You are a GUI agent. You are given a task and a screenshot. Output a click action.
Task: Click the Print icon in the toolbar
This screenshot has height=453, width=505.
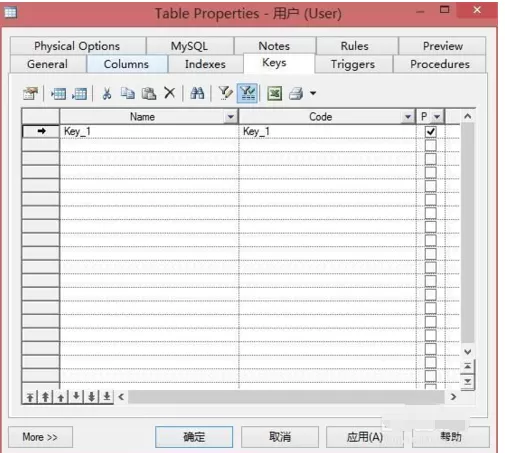[x=296, y=93]
